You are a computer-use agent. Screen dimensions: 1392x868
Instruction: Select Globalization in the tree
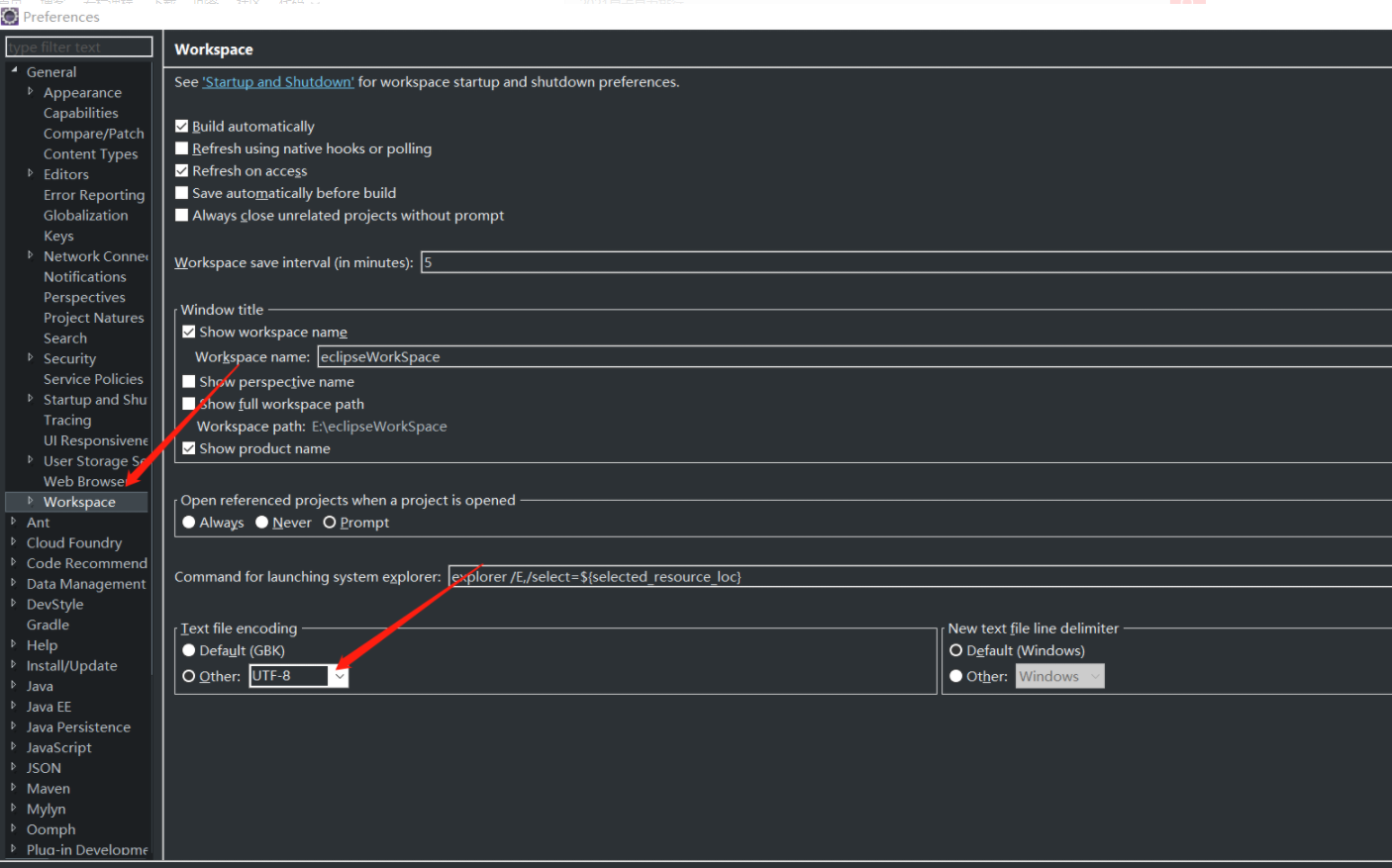click(x=86, y=215)
